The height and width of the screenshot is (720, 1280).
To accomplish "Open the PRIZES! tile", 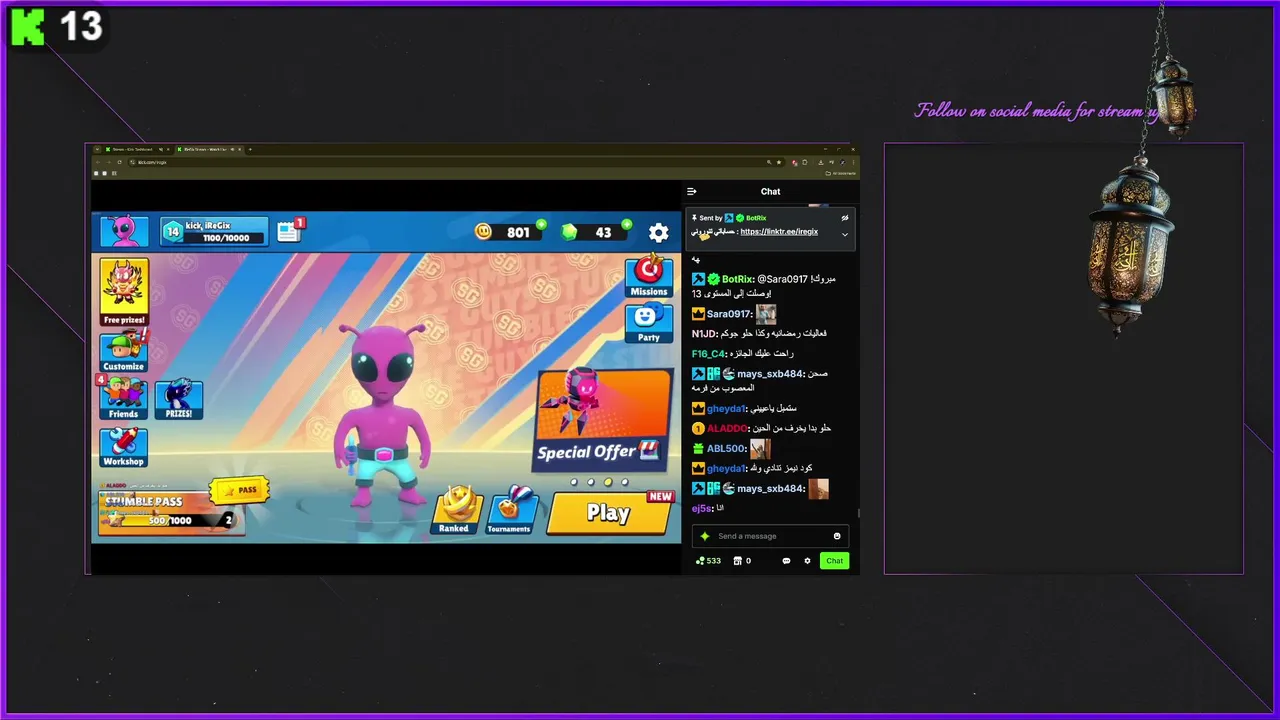I will coord(179,399).
